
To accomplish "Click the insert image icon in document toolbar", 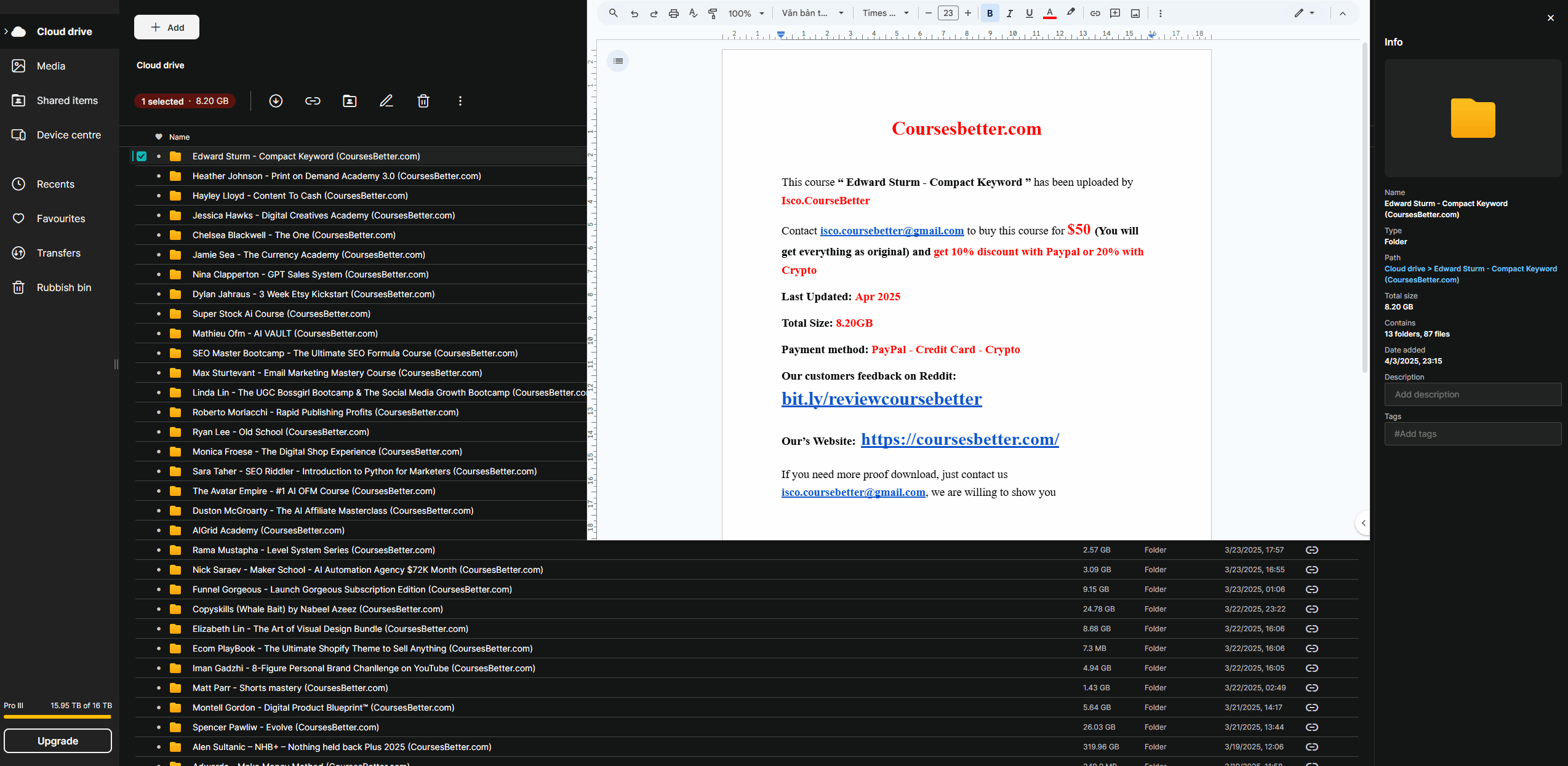I will [x=1135, y=13].
